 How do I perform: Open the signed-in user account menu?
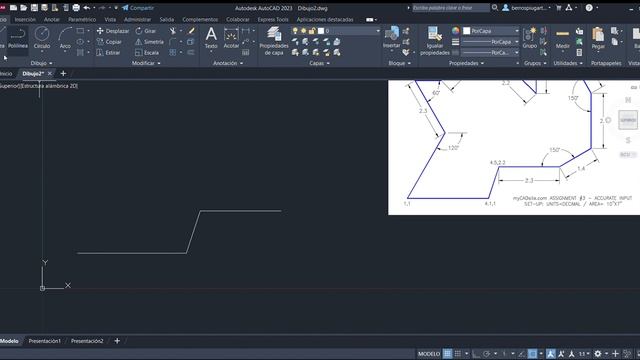click(x=526, y=8)
